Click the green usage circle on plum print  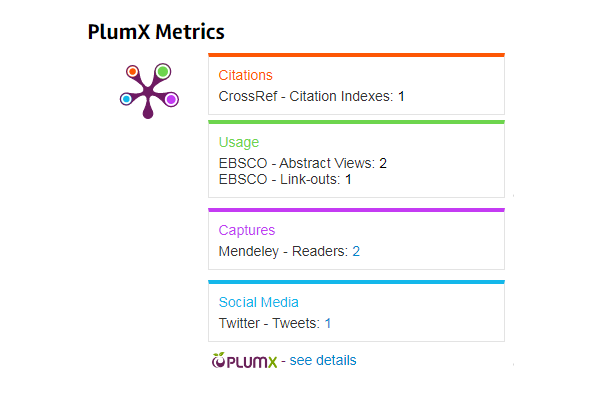[163, 71]
